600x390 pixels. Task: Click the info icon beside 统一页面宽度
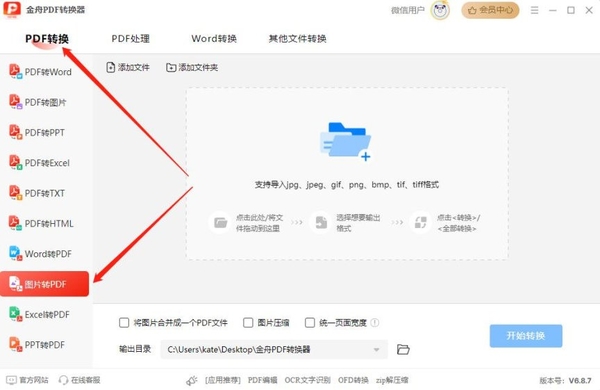point(375,323)
